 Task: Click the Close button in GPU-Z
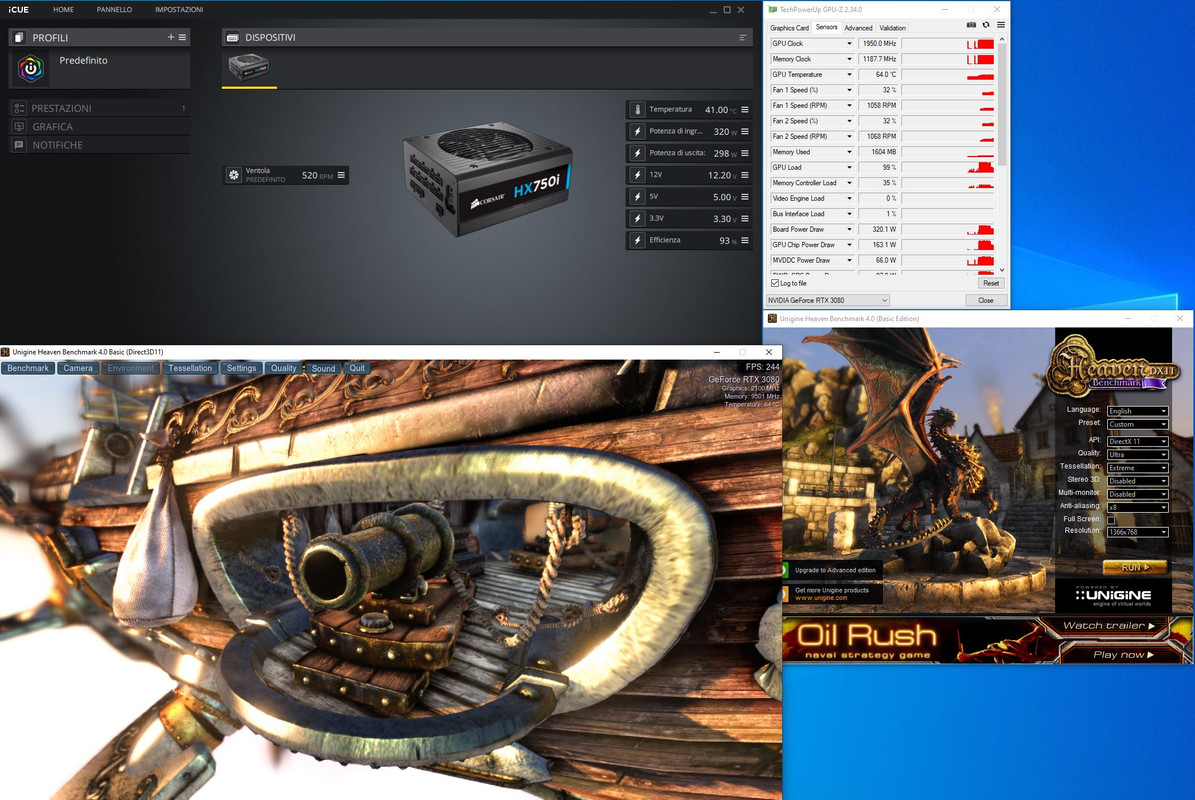(x=985, y=300)
